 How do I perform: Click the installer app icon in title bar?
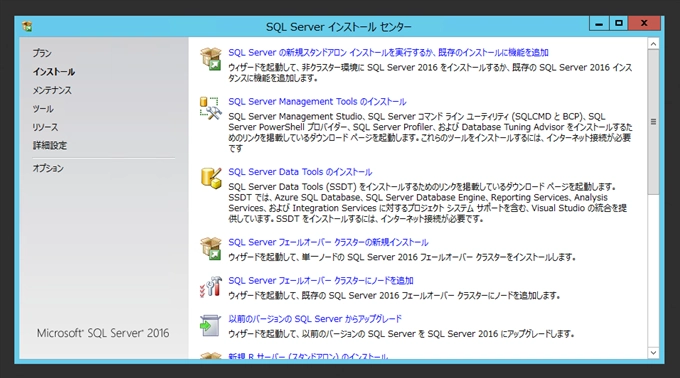pos(27,26)
